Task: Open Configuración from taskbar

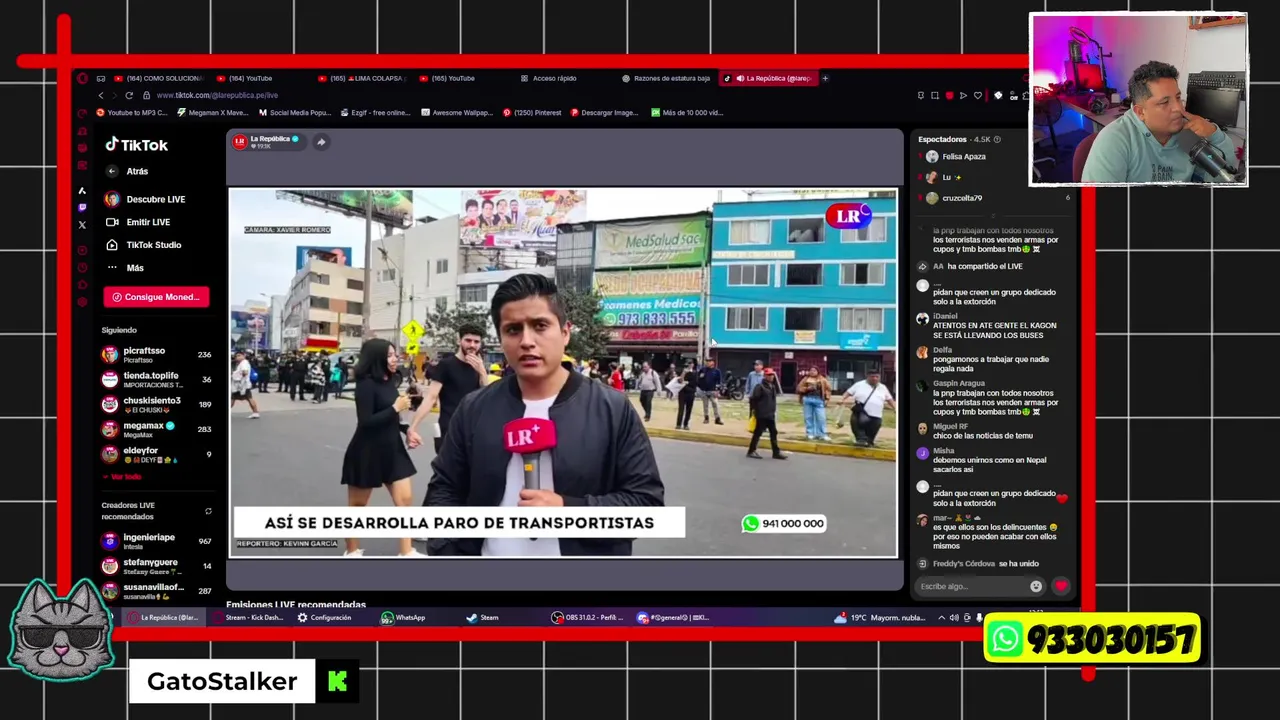Action: coord(324,618)
